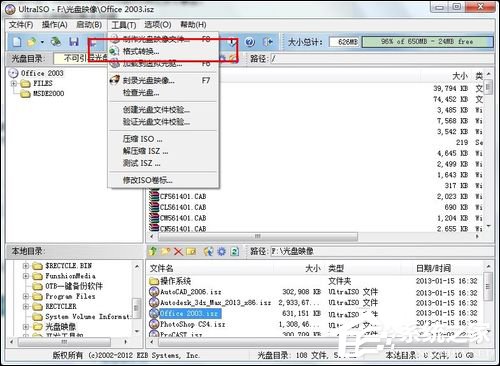Click the 96% of 650MB capacity bar

[x=427, y=42]
